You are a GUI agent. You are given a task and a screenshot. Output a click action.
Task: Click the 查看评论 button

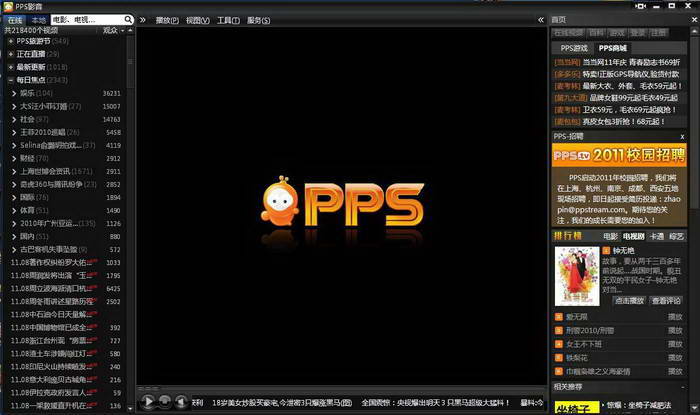tap(667, 300)
